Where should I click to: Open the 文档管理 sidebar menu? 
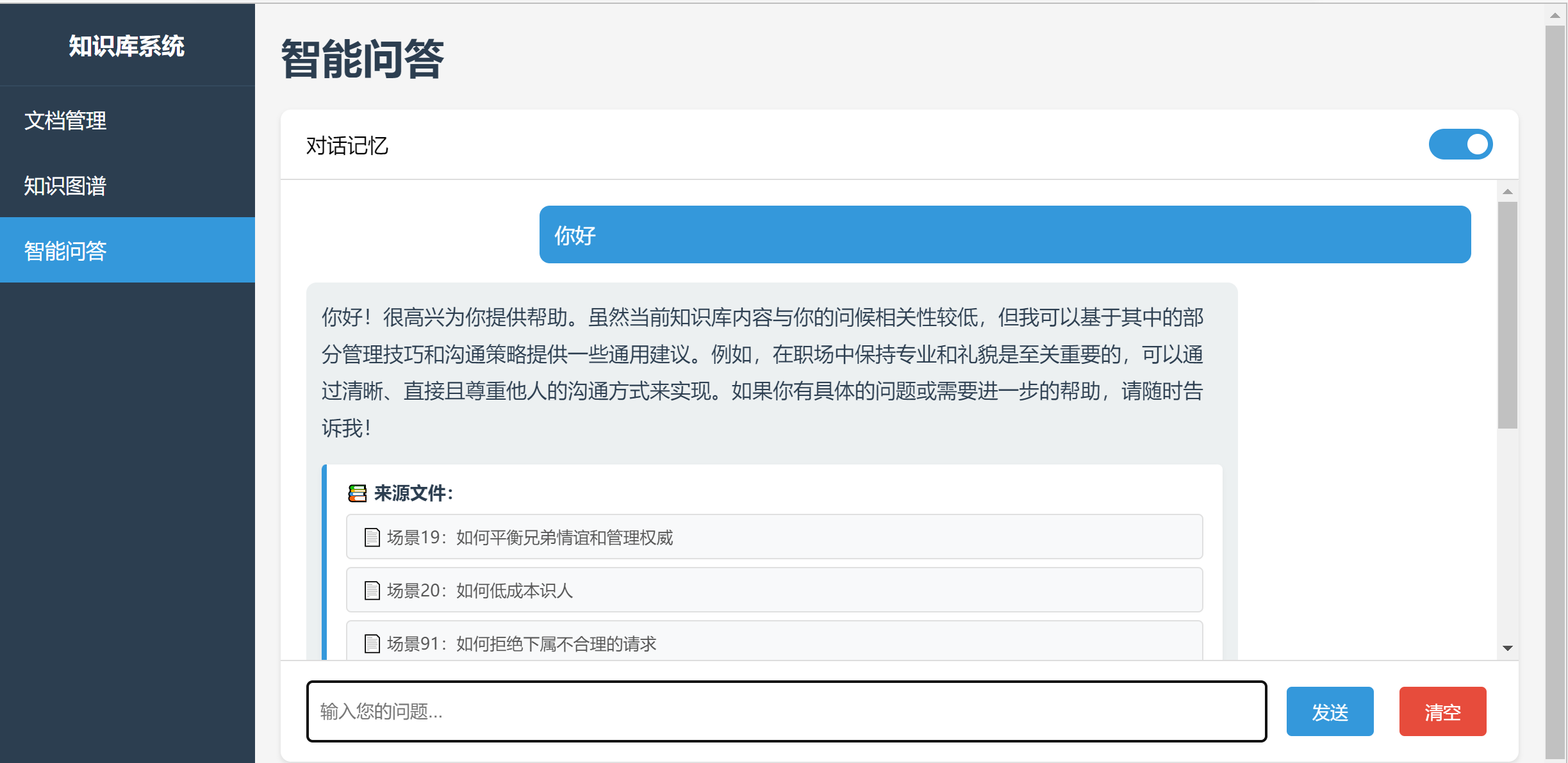coord(128,120)
